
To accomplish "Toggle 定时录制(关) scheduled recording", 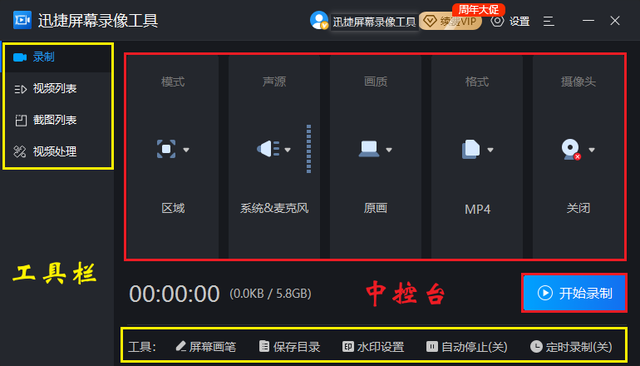I will (571, 347).
